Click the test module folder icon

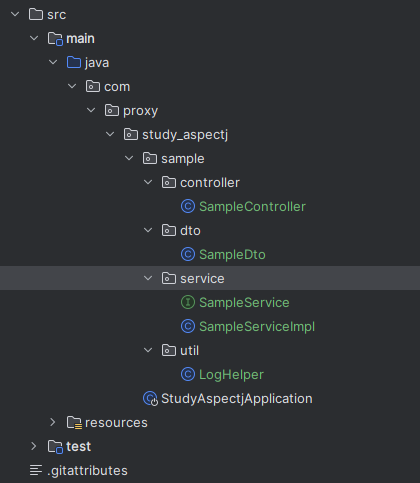[55, 447]
